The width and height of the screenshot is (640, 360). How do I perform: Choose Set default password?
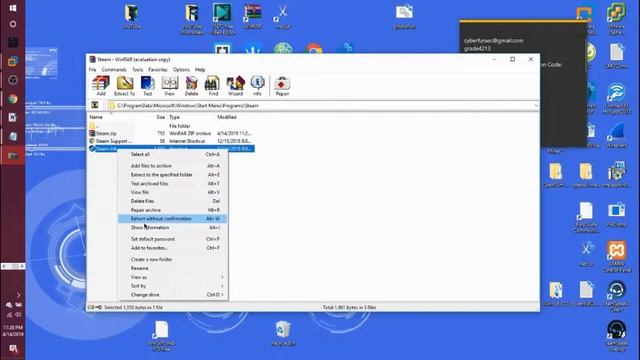click(173, 239)
